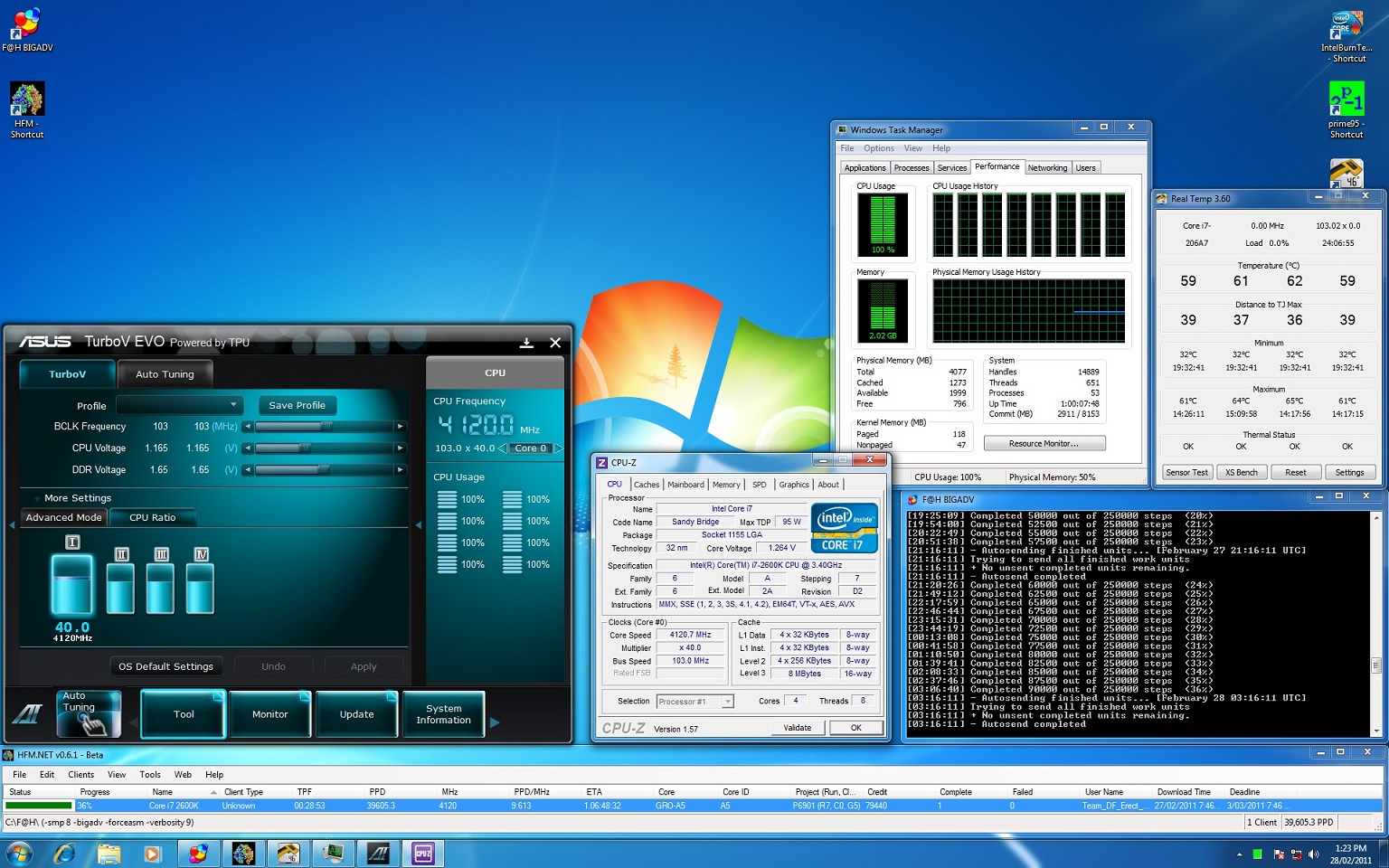Select core I ratio bar in TurboV

pos(72,584)
